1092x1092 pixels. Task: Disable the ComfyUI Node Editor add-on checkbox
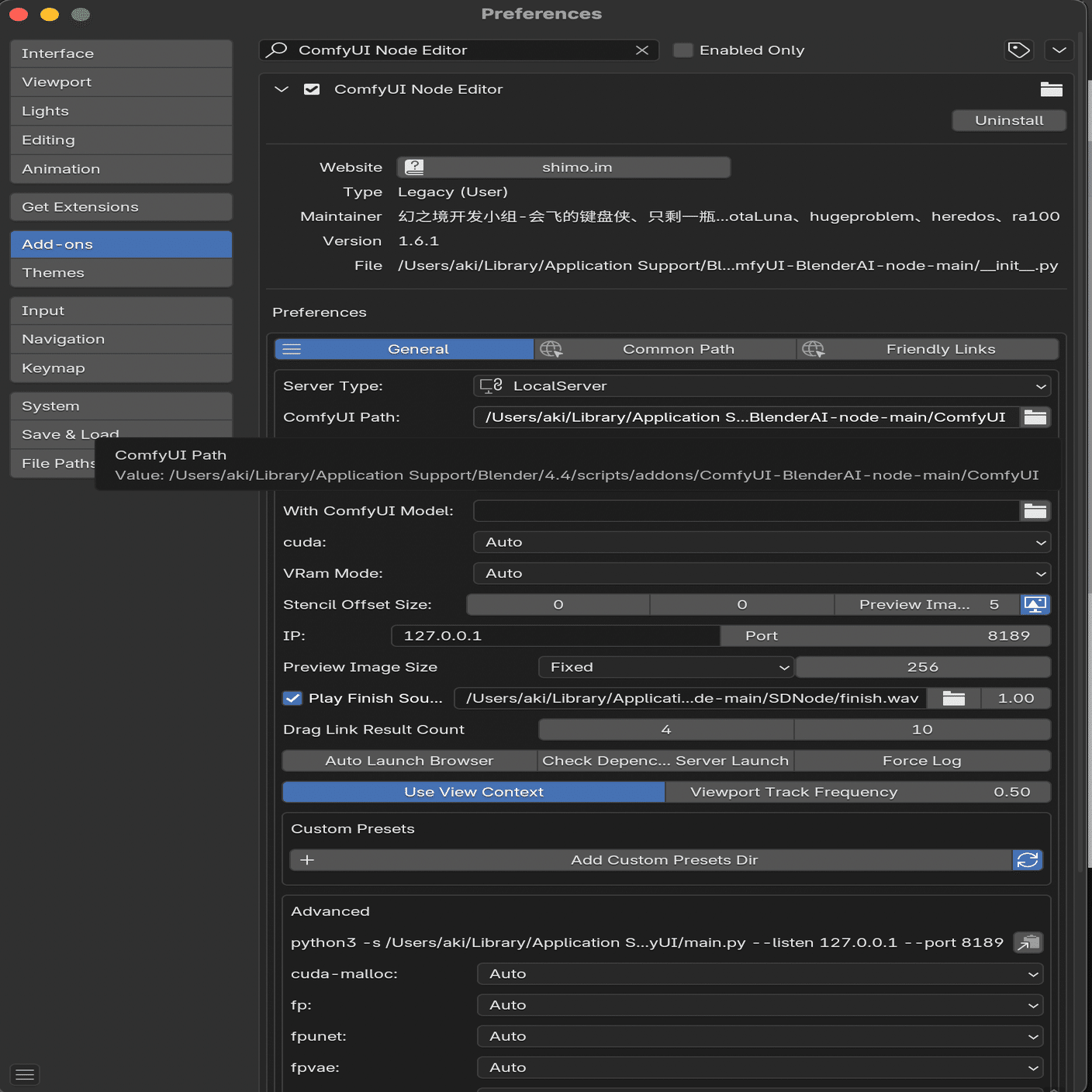[x=312, y=89]
